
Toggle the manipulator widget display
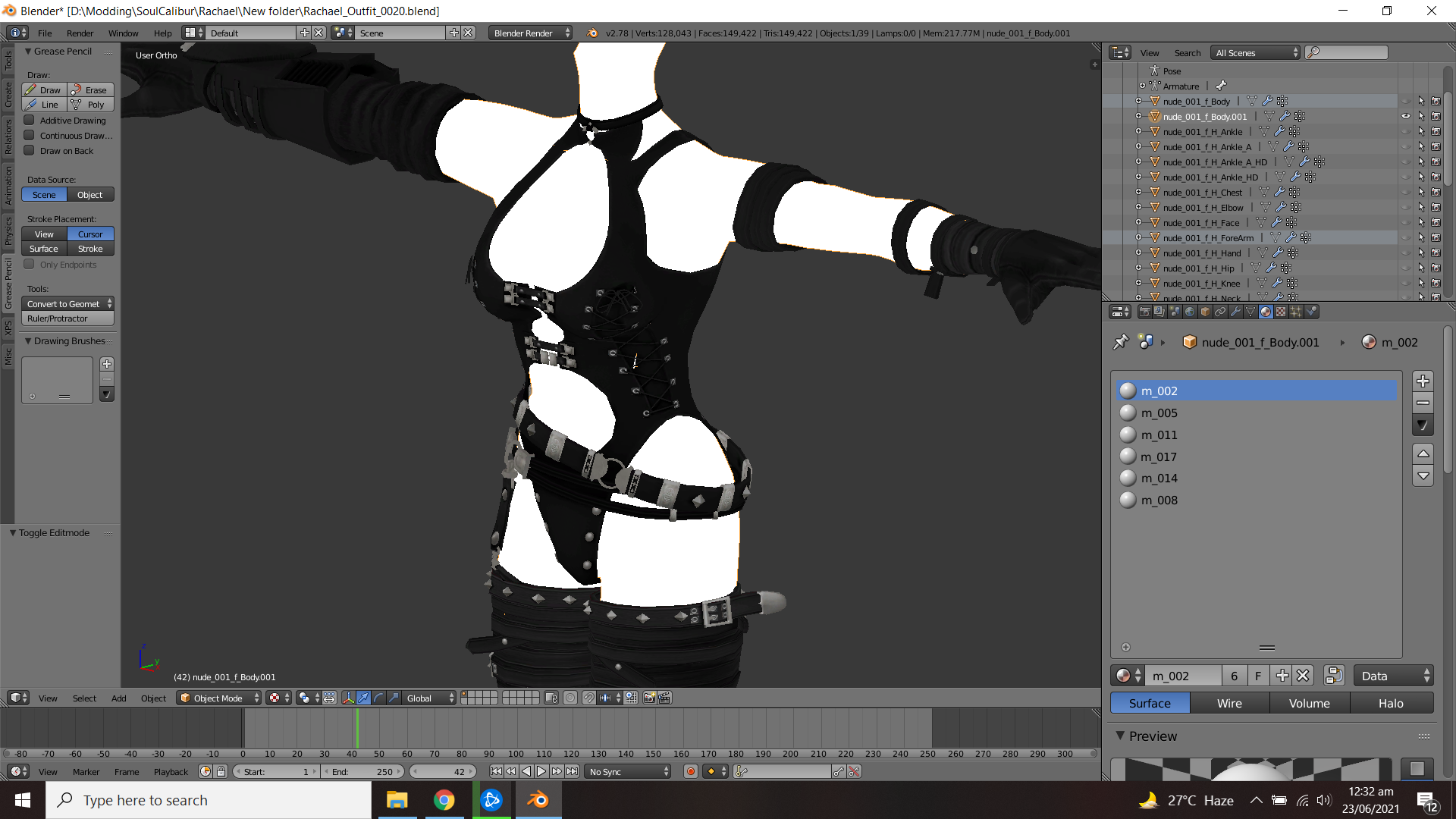tap(348, 698)
